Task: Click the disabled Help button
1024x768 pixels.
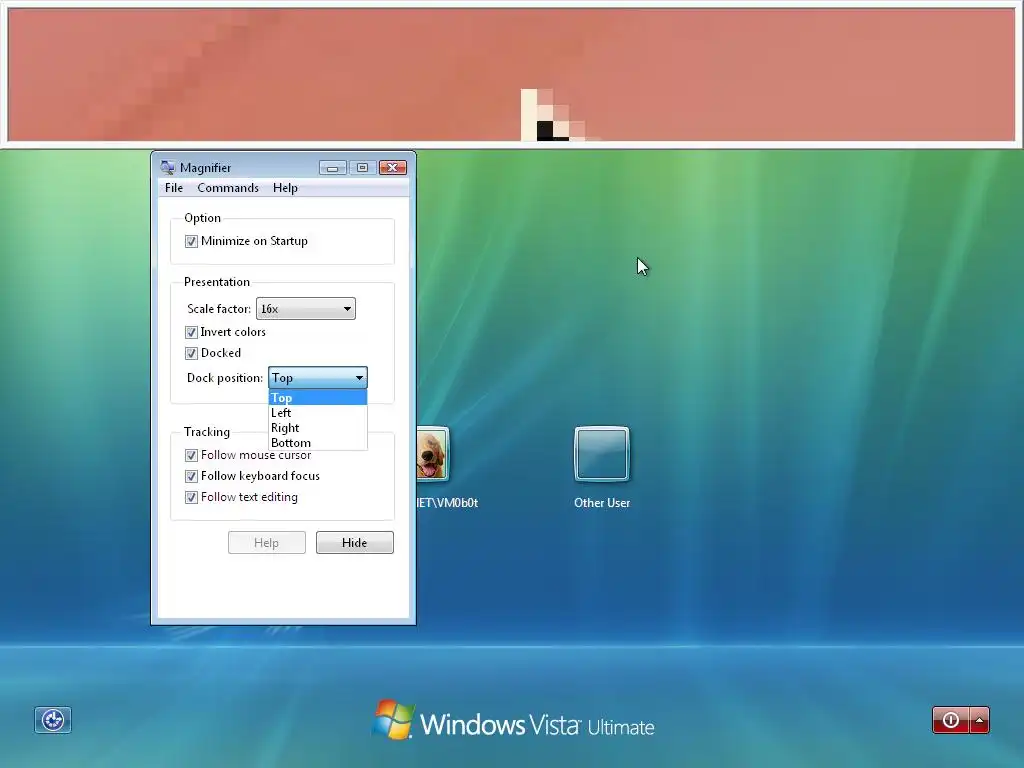Action: point(266,543)
